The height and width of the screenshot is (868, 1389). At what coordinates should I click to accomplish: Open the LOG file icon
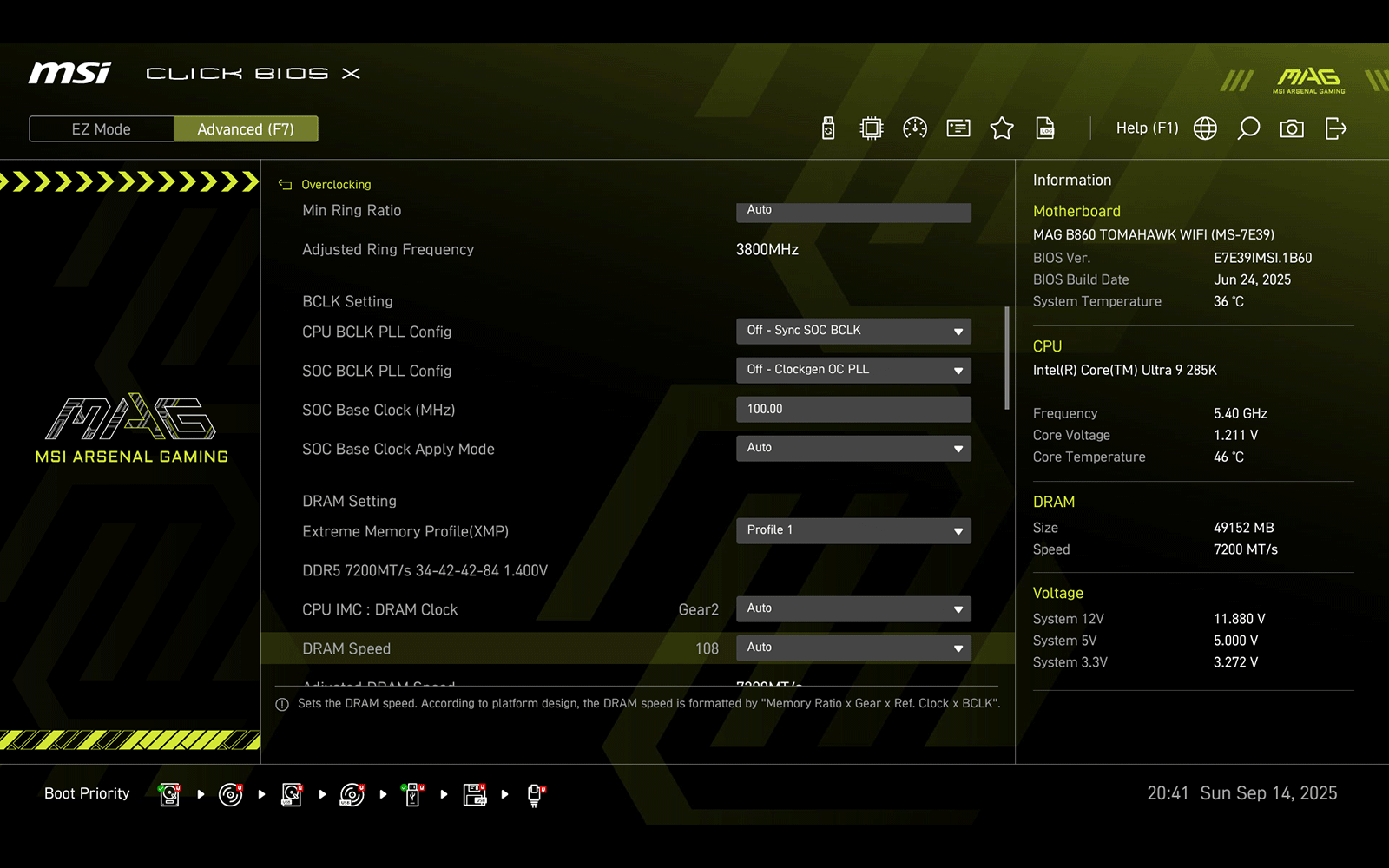coord(1045,128)
